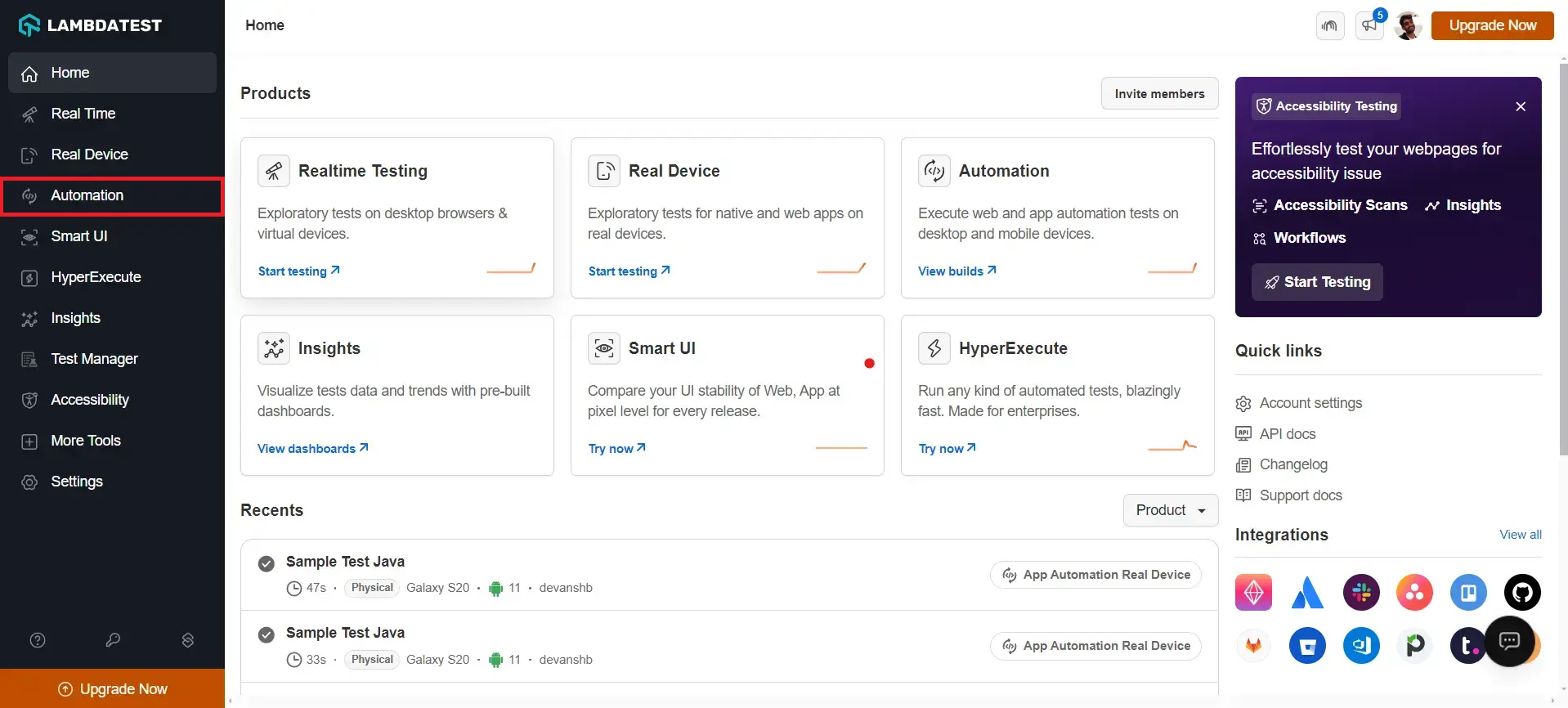Click the access key icon
Viewport: 1568px width, 708px height.
[x=113, y=640]
